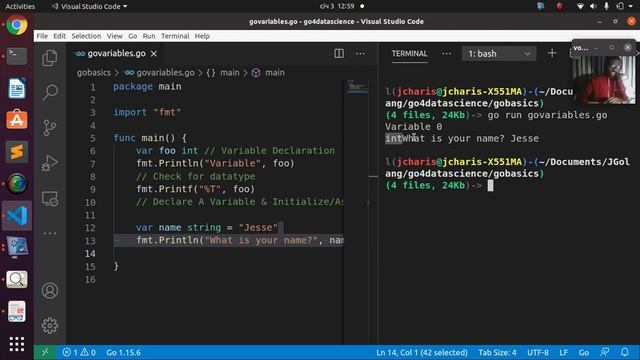Click 'import "fmt"' on line 3
Image resolution: width=640 pixels, height=360 pixels.
[147, 112]
